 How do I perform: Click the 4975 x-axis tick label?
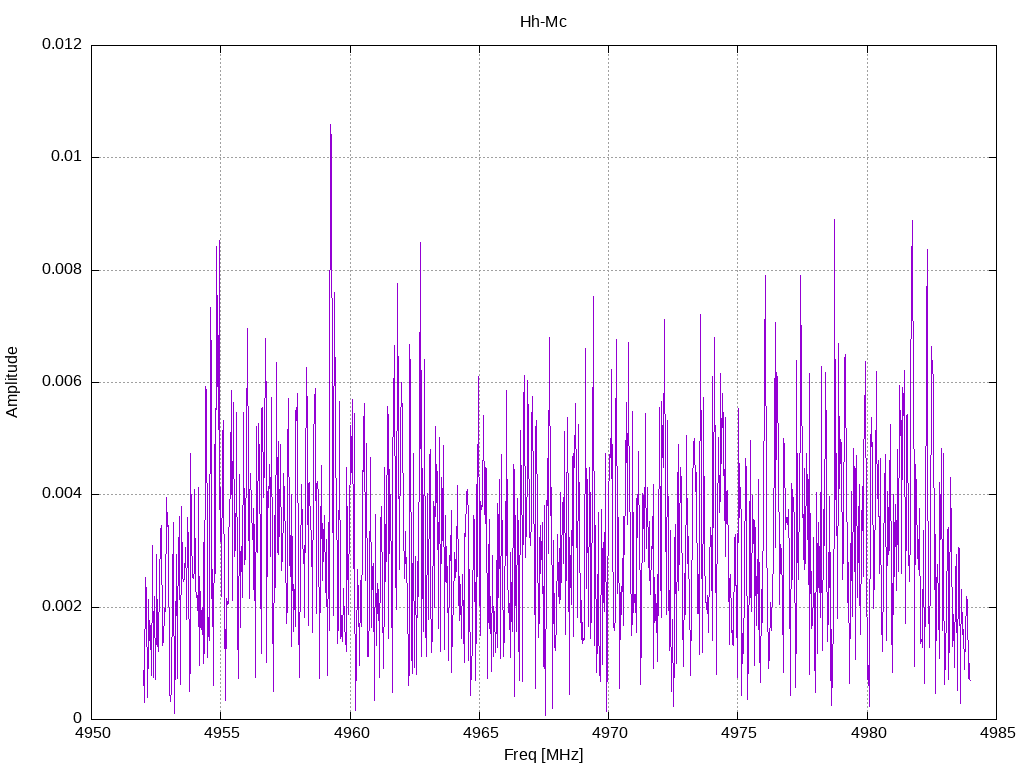pos(739,733)
